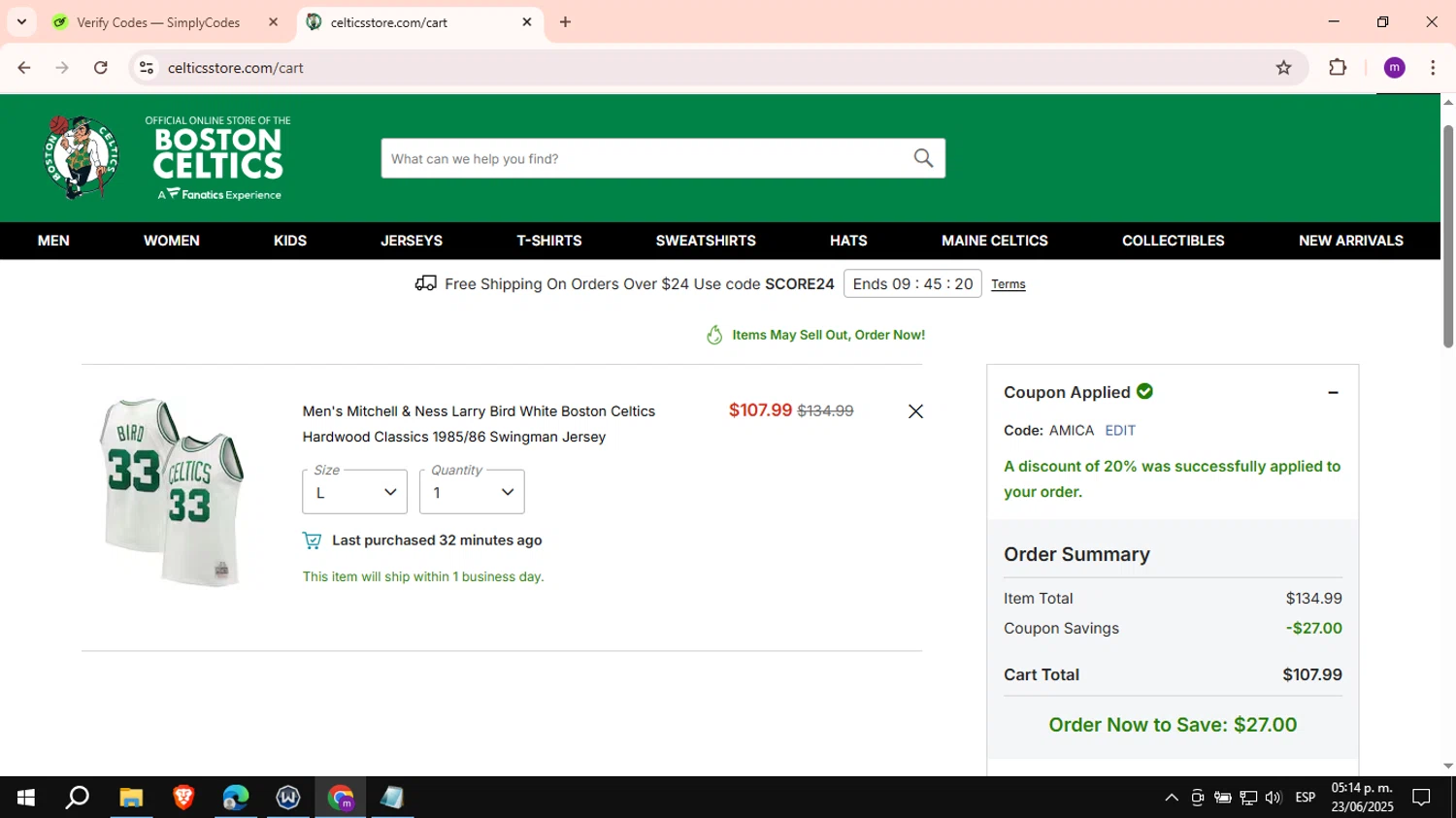Click the Cart Total $107.99 value
Viewport: 1456px width, 818px height.
(1312, 674)
